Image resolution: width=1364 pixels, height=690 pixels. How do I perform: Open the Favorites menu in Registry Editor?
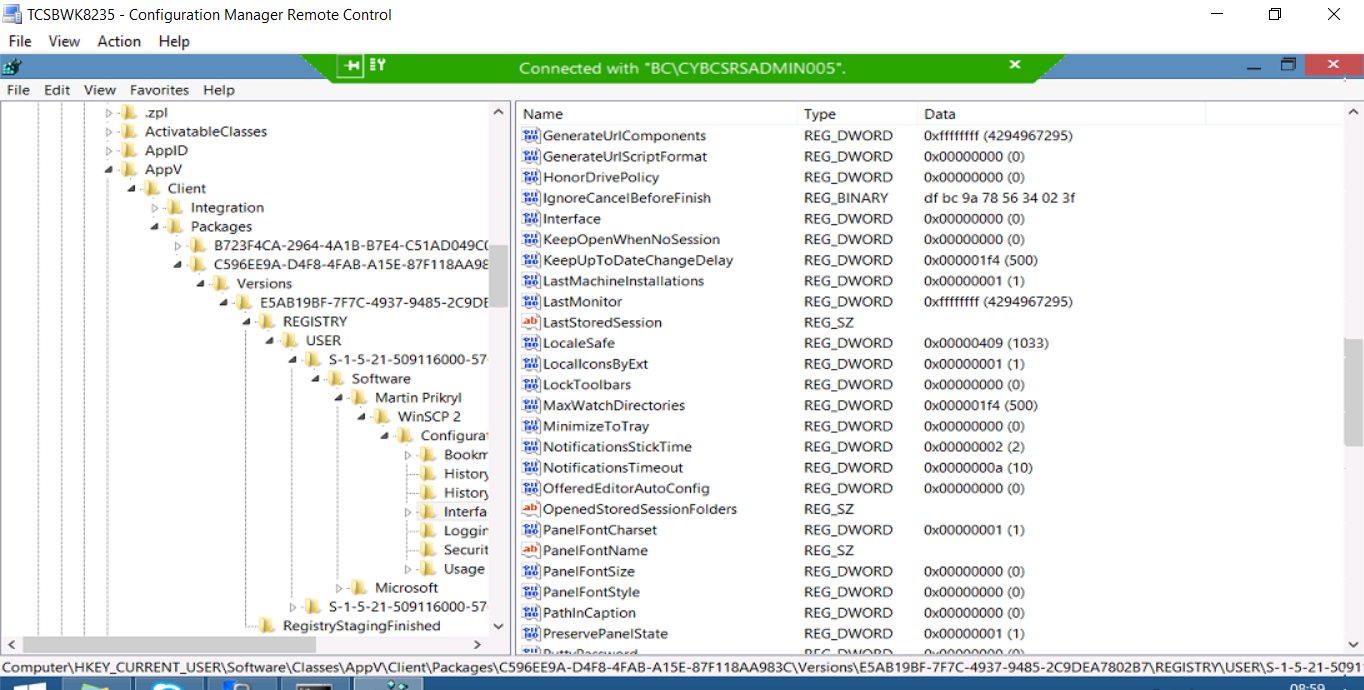click(159, 90)
